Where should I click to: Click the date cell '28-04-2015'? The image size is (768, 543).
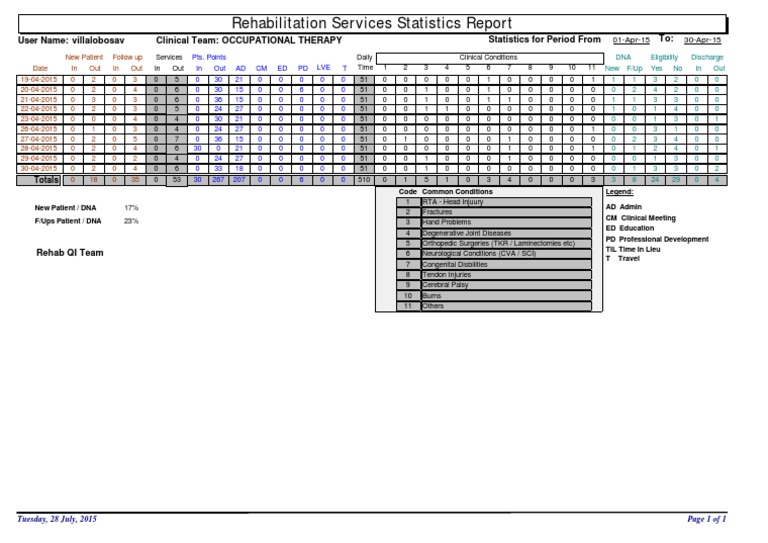39,148
